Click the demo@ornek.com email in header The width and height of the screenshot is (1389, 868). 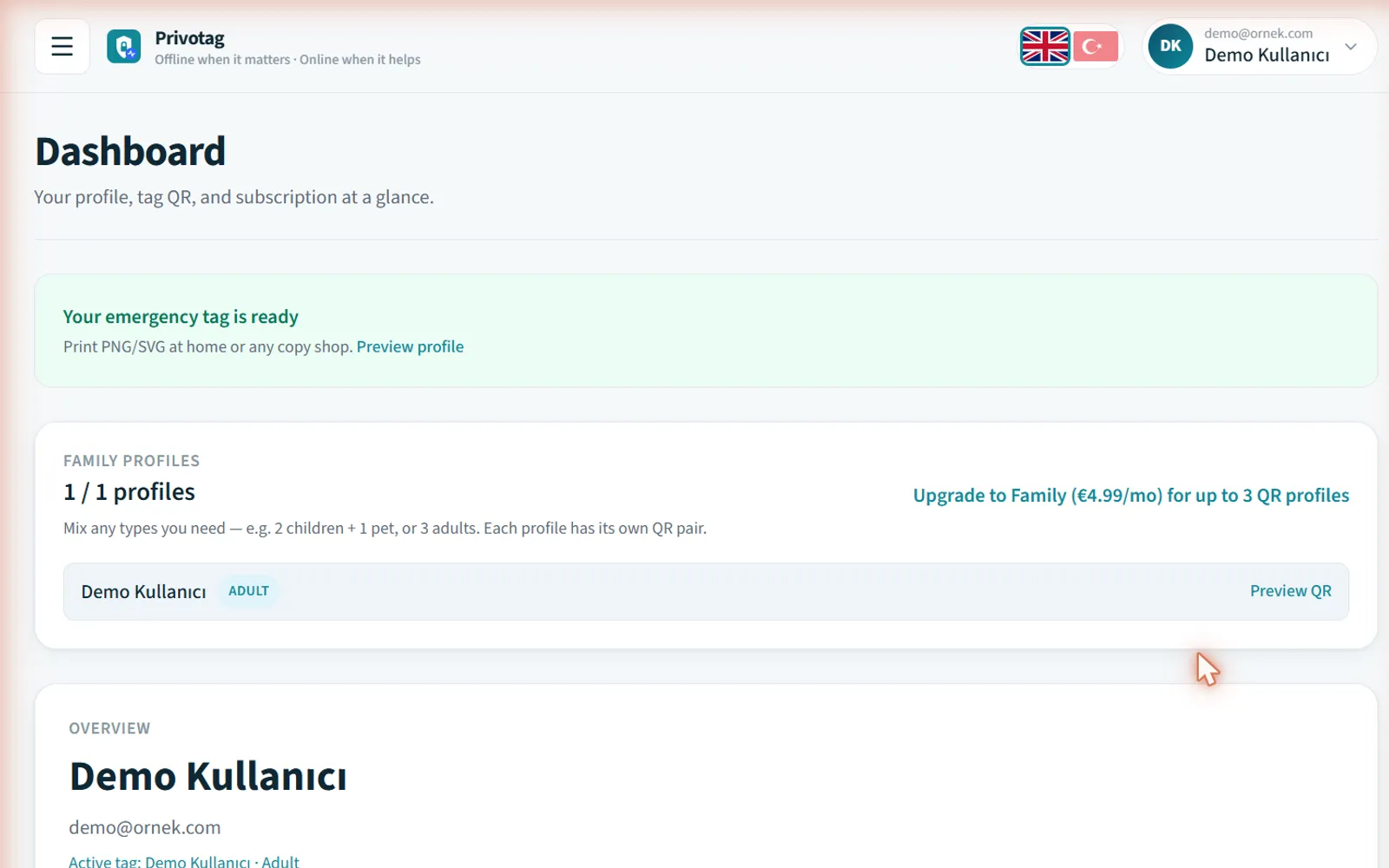pos(1258,33)
